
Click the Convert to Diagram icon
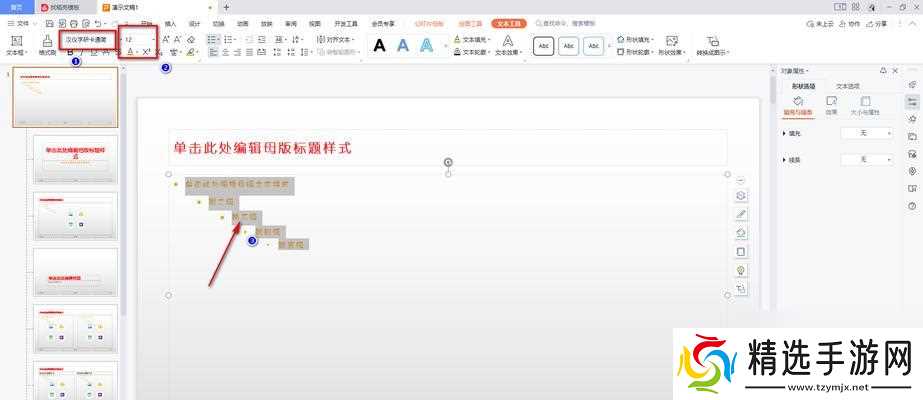(712, 41)
